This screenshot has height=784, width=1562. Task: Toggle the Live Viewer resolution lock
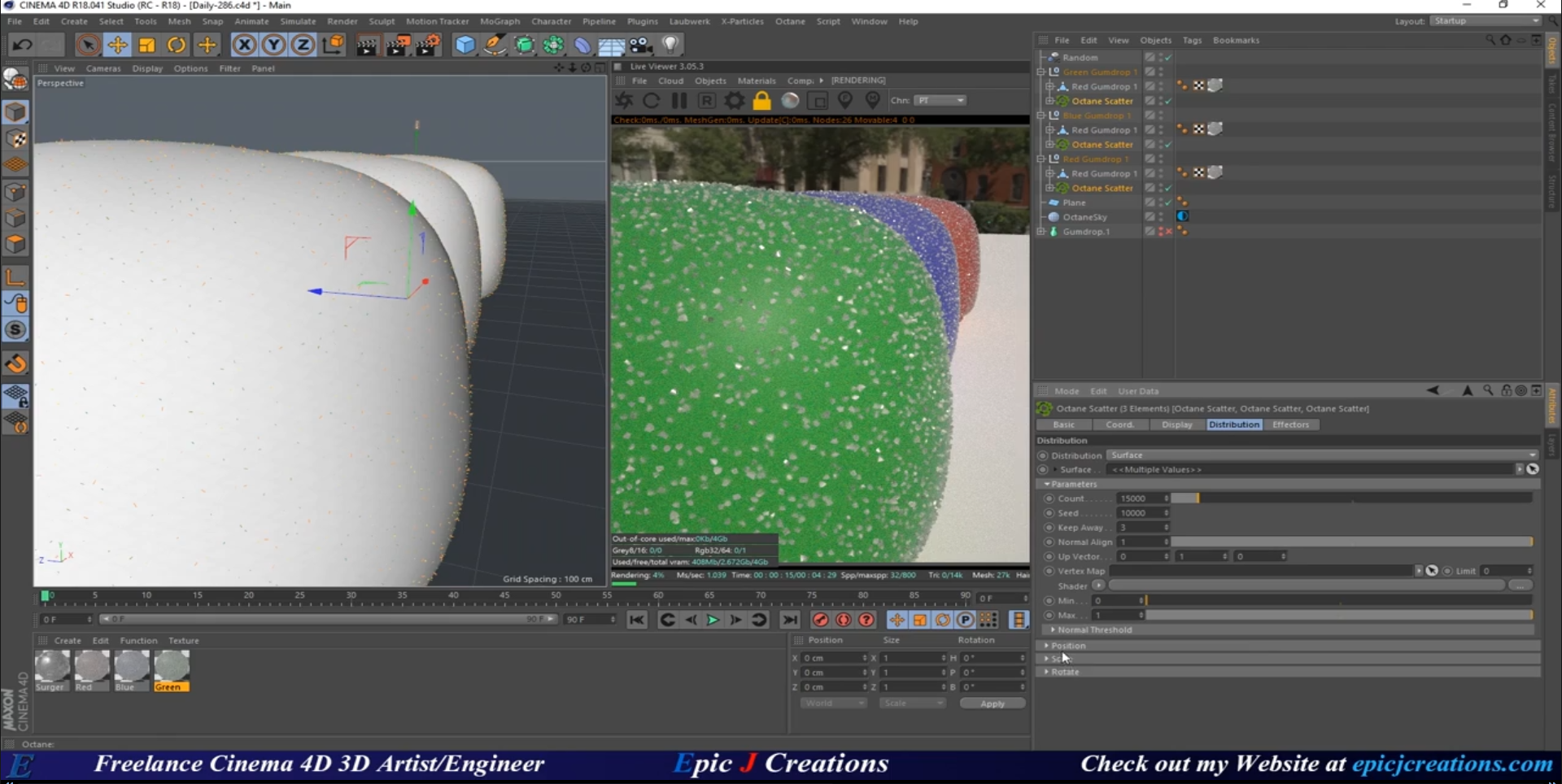pos(762,101)
